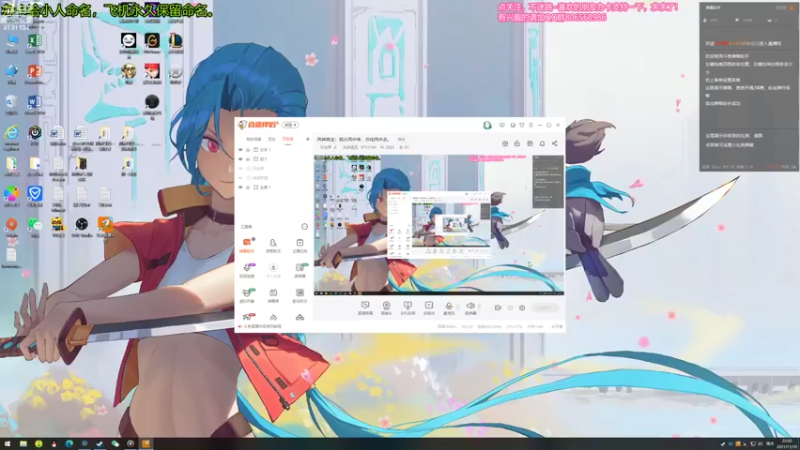Open Microsoft Edge from the taskbar
Screen dimensions: 800x450
[69, 444]
